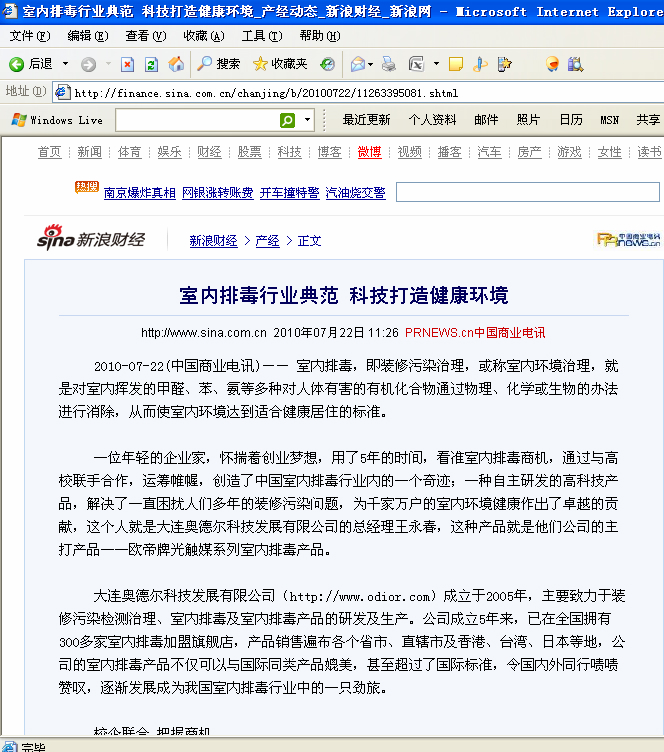
Task: Click hot search link 网银涨转账费
Action: pos(218,193)
